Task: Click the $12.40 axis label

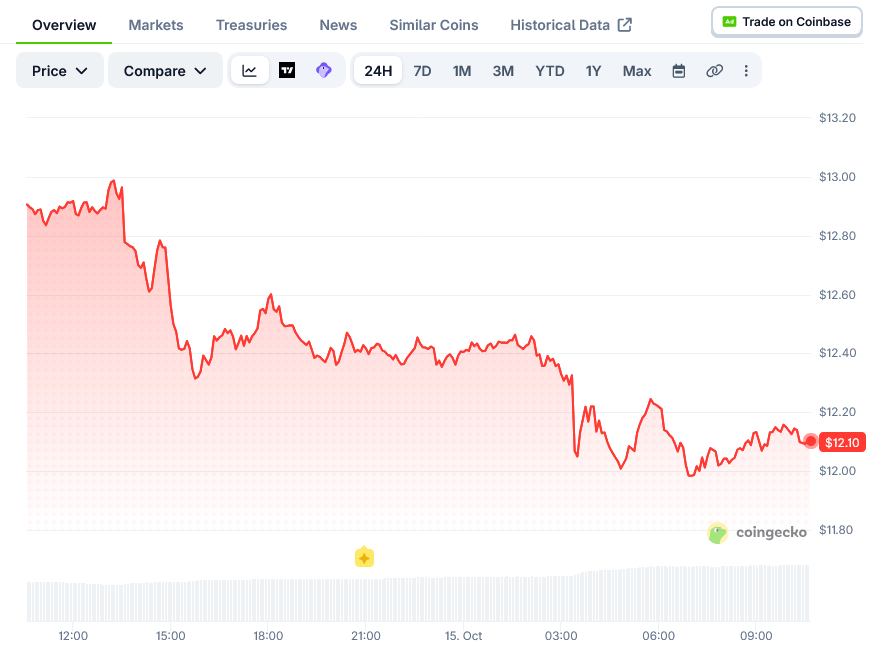Action: (837, 353)
